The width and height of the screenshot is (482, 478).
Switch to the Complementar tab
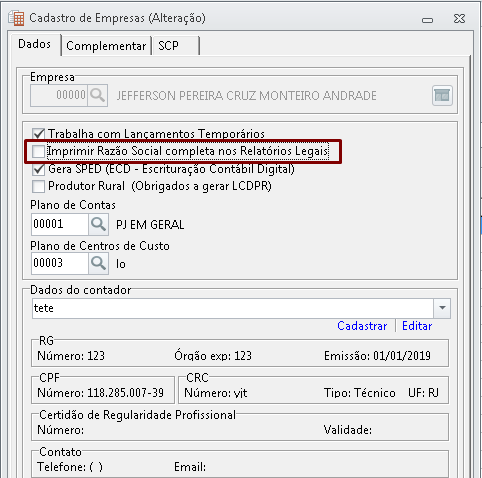point(106,46)
